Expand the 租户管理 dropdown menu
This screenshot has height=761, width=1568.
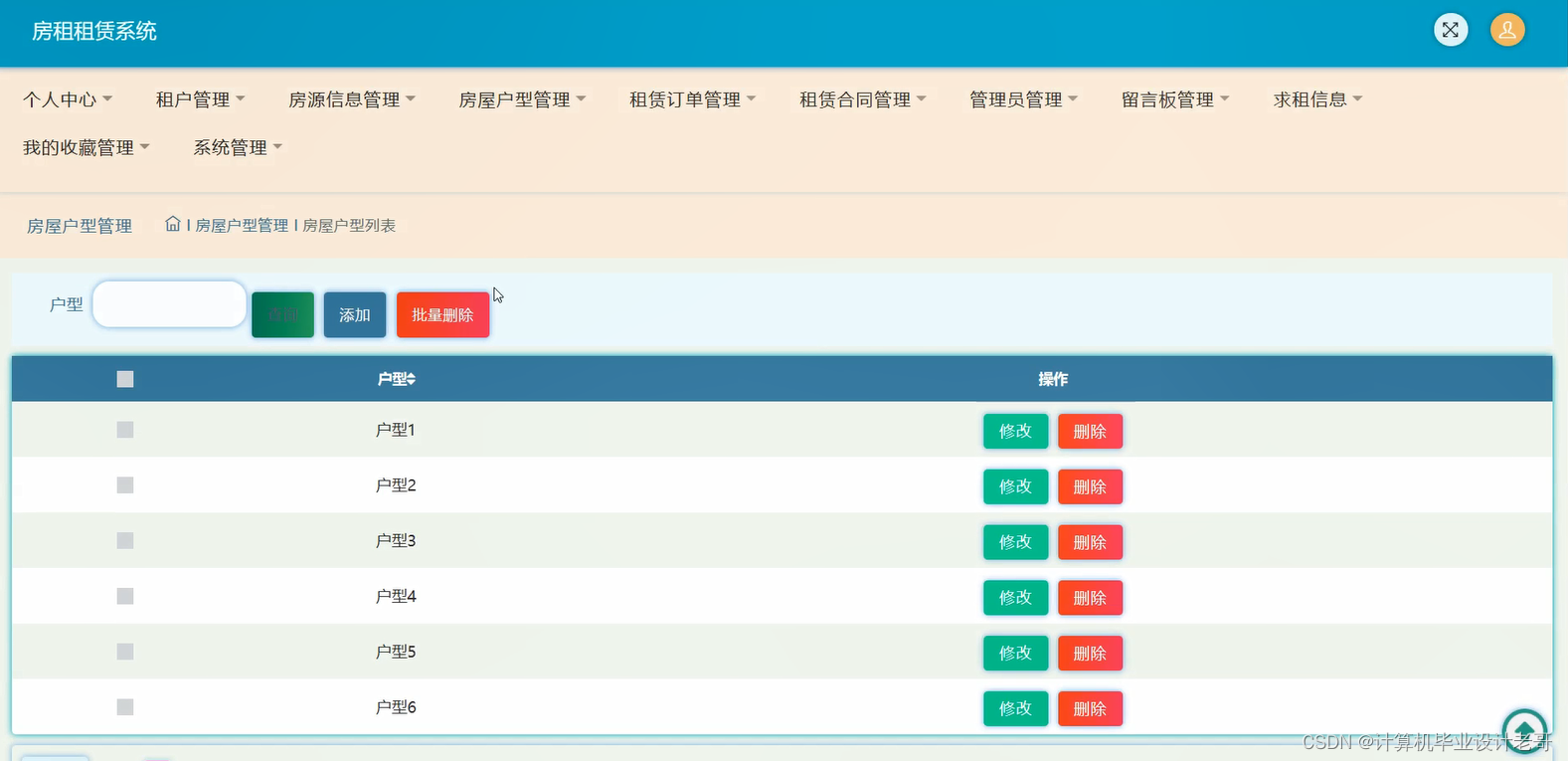coord(200,99)
